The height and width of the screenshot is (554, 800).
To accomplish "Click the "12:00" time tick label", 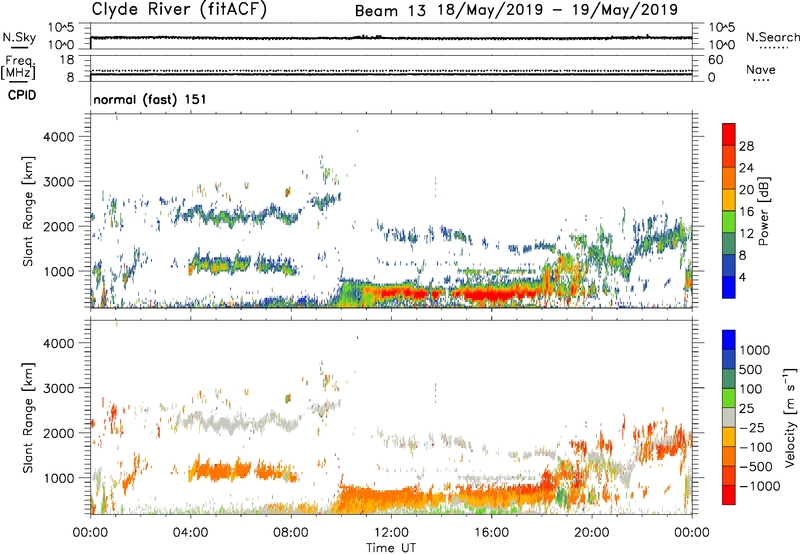I will coord(391,533).
